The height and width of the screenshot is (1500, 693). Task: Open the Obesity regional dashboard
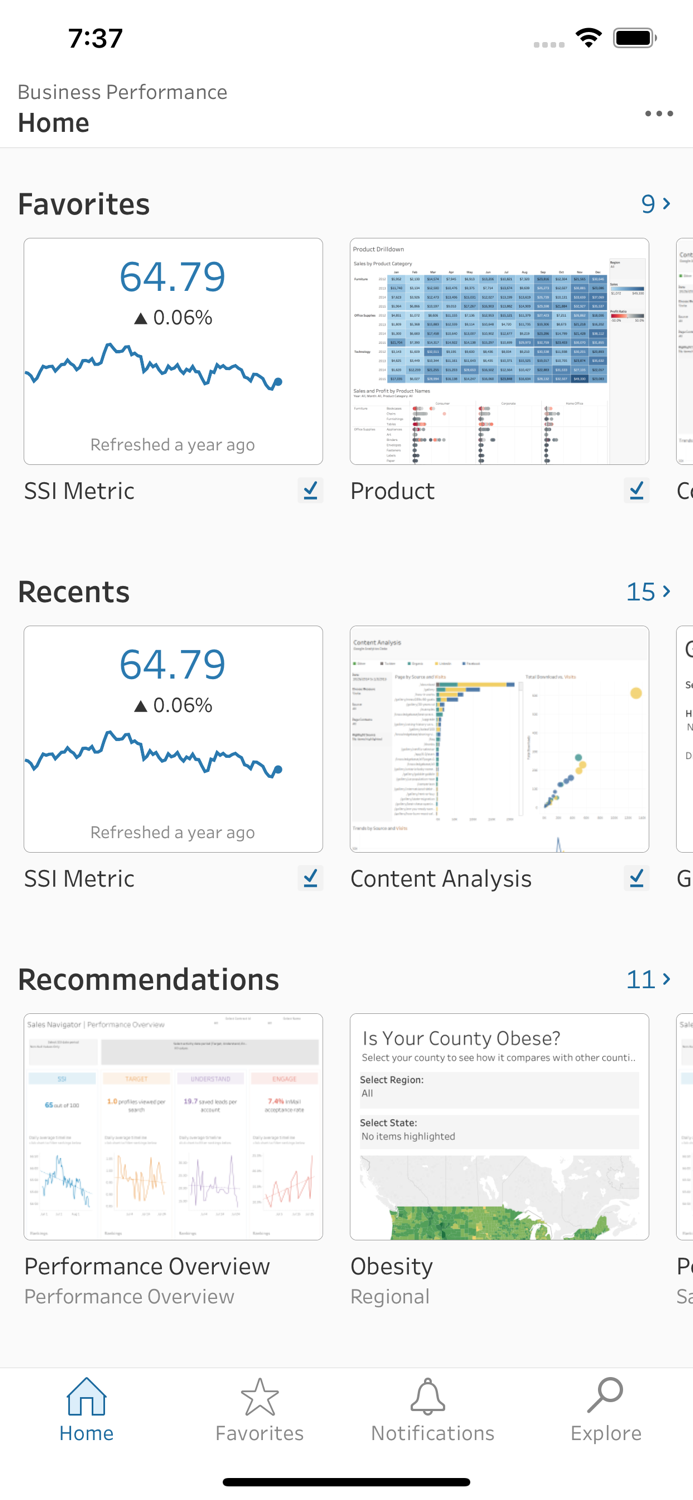[x=499, y=1126]
